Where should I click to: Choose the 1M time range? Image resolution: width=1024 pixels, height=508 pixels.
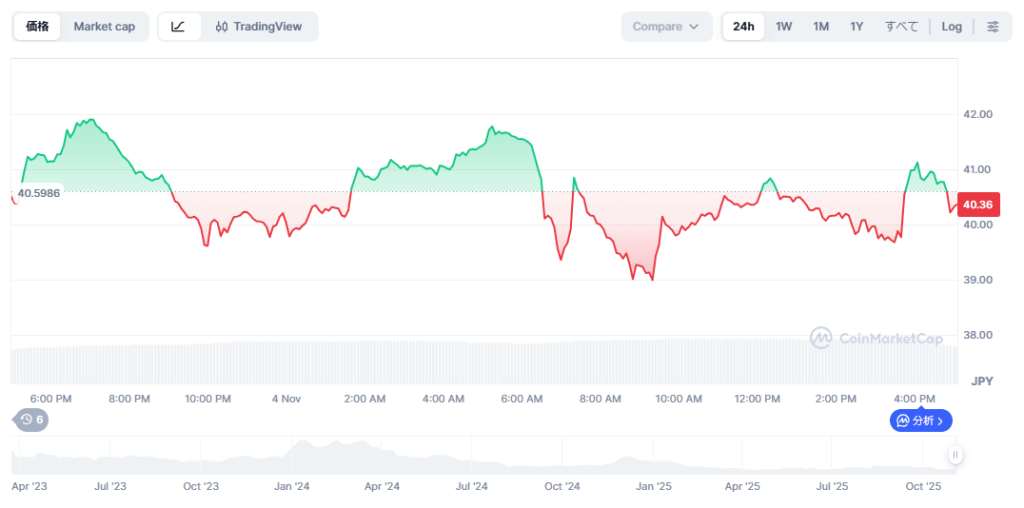[x=820, y=27]
